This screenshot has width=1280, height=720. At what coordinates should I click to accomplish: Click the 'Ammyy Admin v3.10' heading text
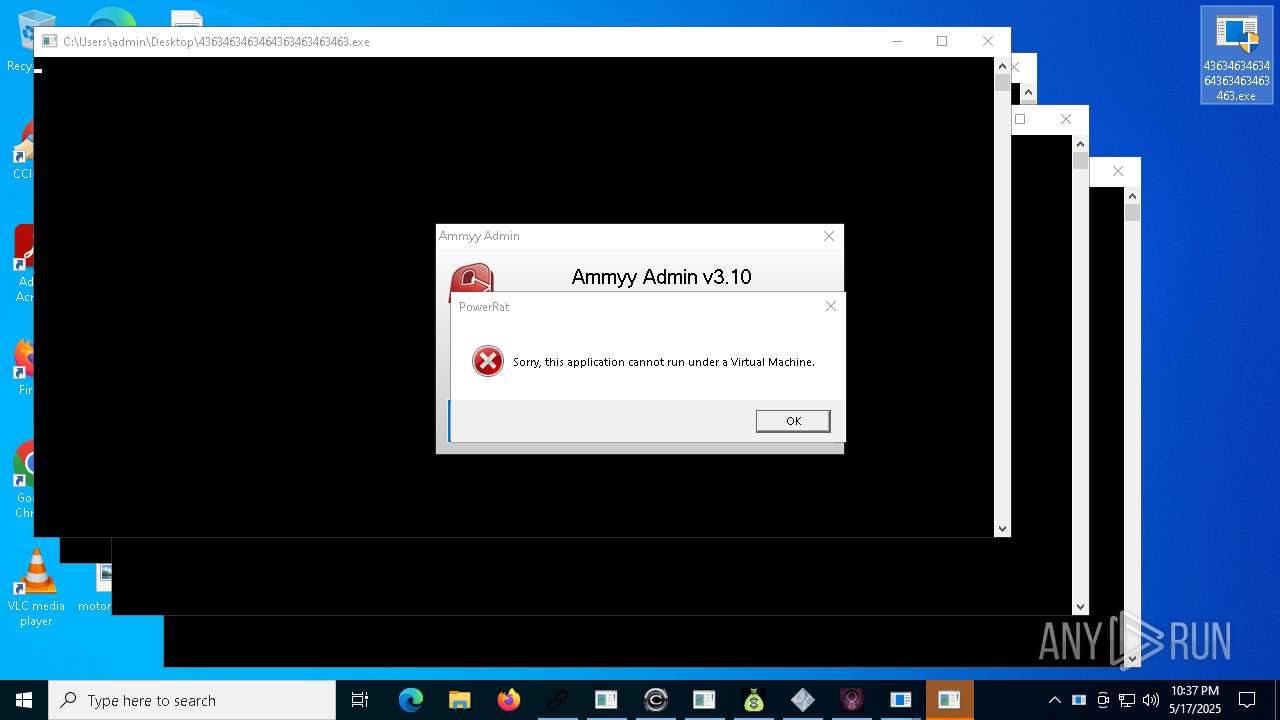click(661, 277)
